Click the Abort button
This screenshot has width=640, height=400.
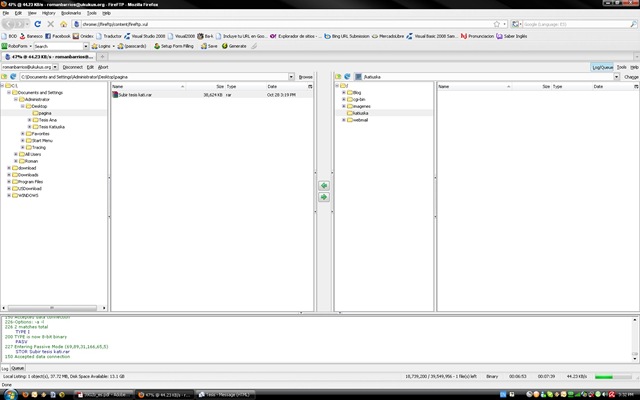103,67
